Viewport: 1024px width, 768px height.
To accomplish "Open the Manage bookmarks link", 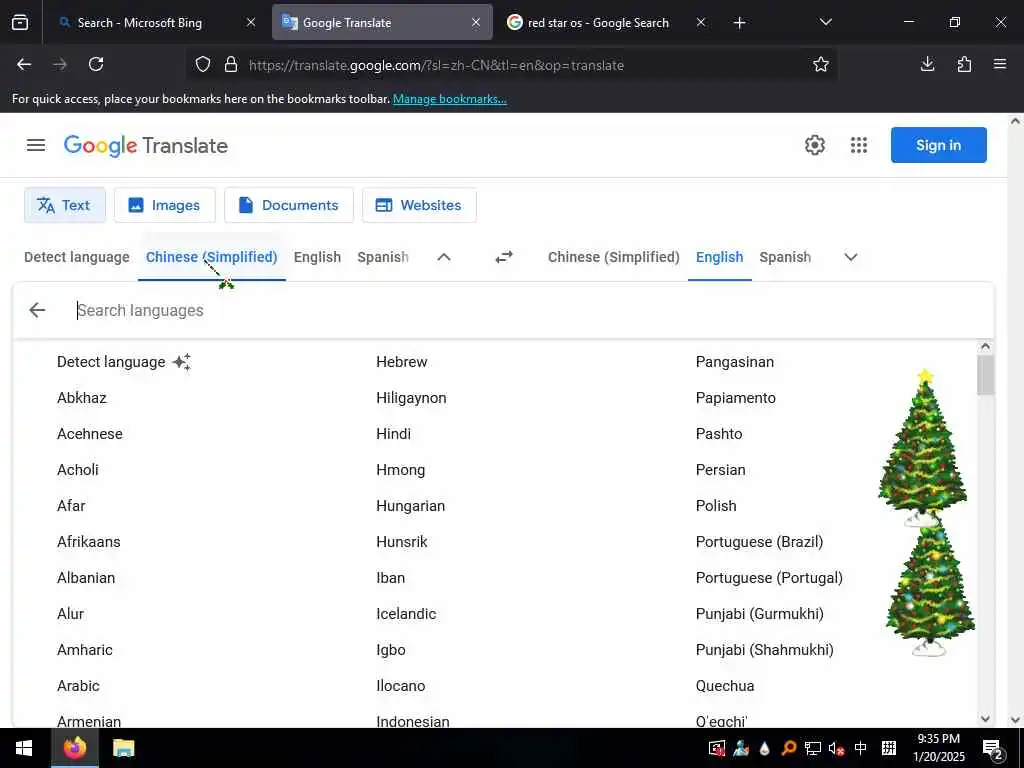I will pos(449,99).
